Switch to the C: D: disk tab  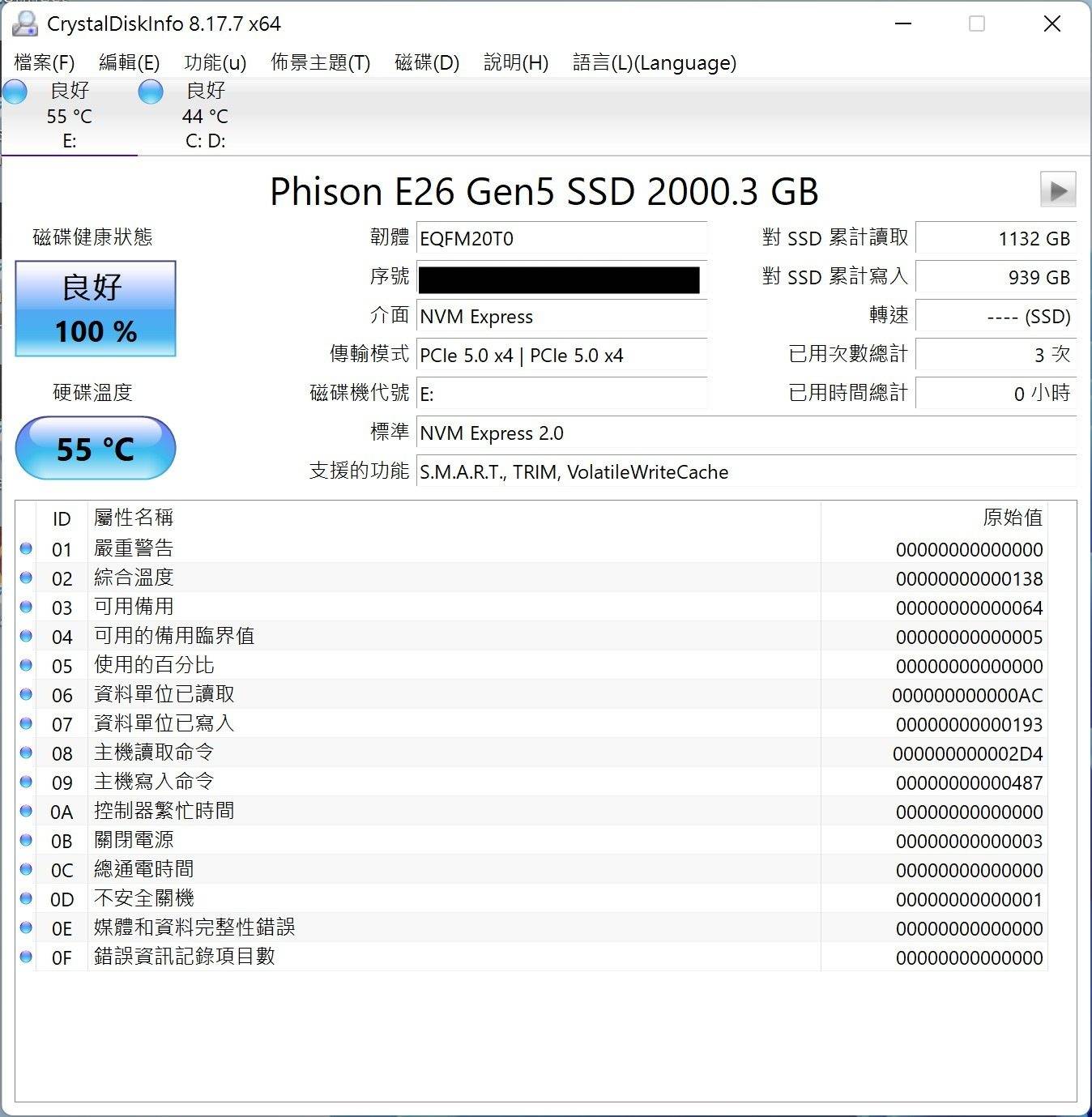(x=205, y=116)
